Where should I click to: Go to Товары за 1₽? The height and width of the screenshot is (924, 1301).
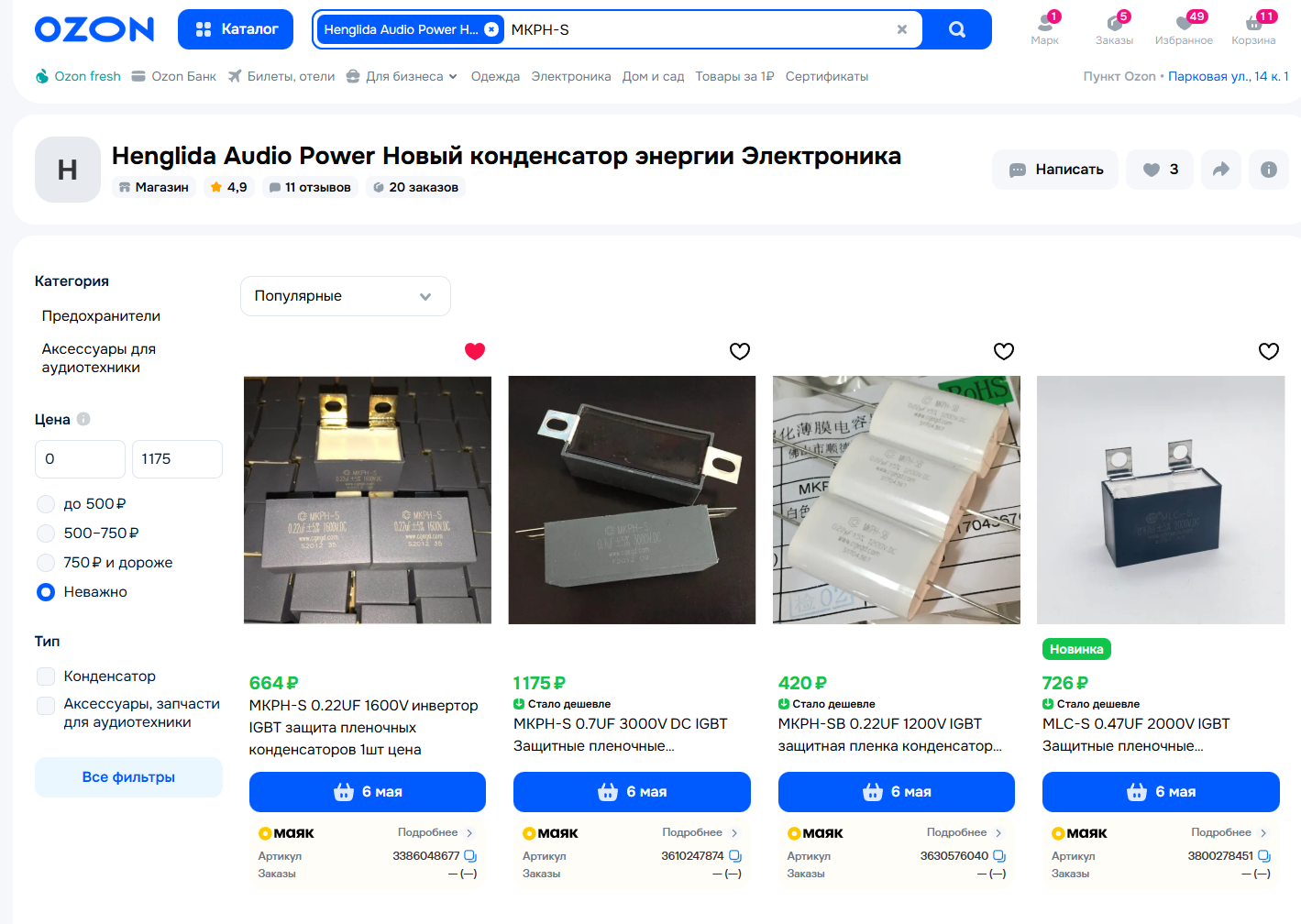point(734,76)
